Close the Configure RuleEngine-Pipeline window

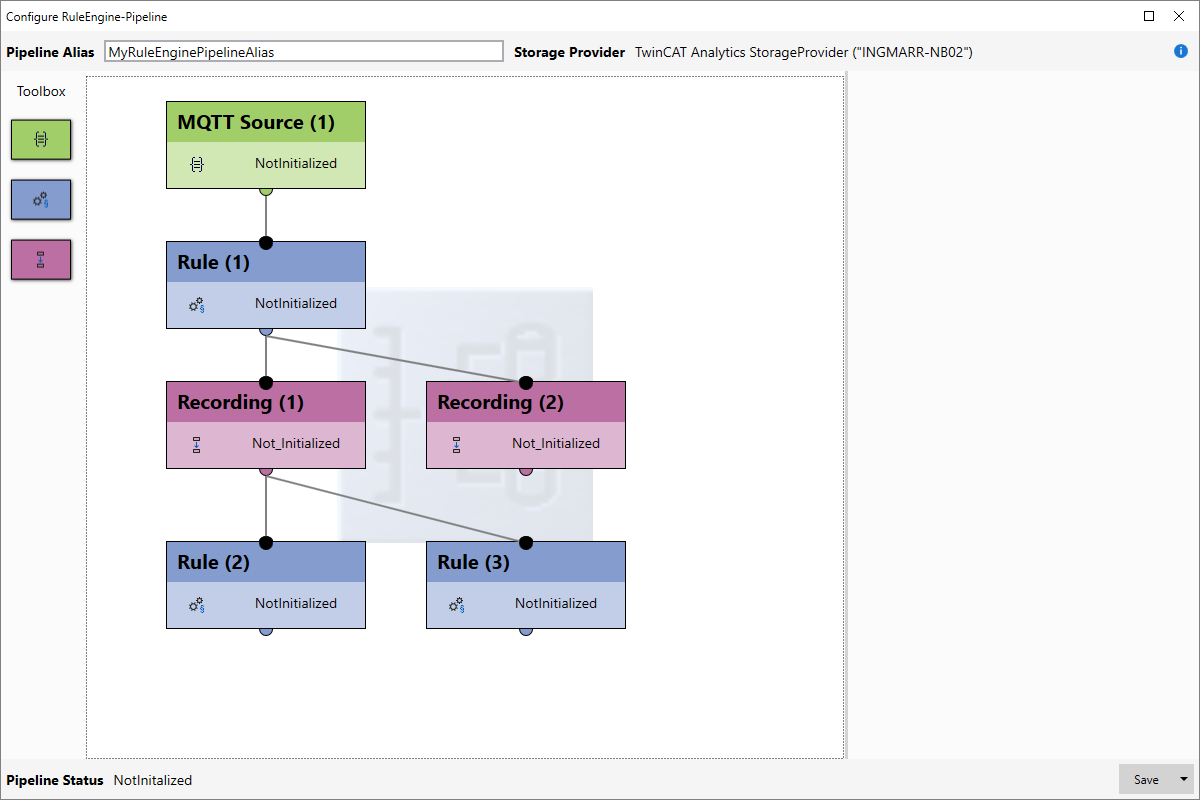click(1179, 16)
